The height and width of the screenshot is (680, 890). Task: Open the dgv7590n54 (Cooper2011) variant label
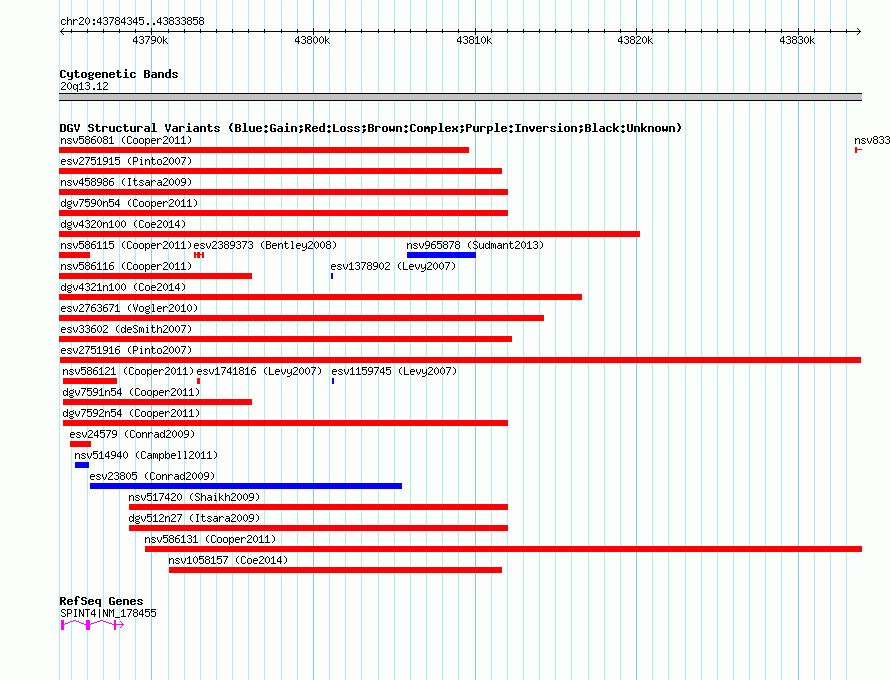click(129, 203)
